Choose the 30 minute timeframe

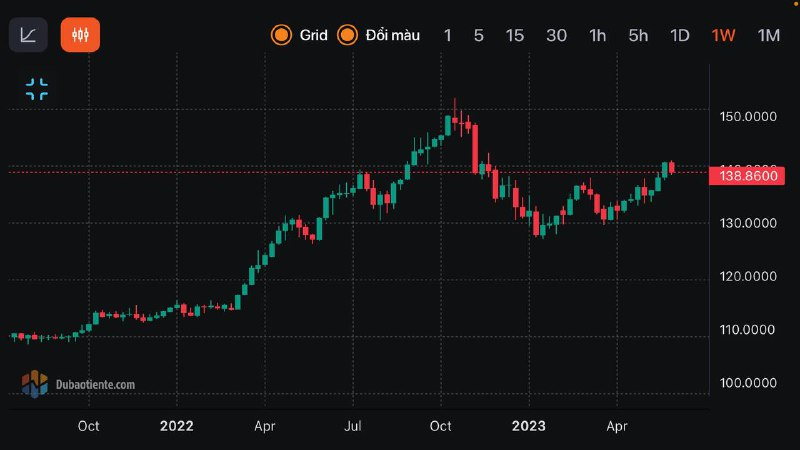coord(556,36)
